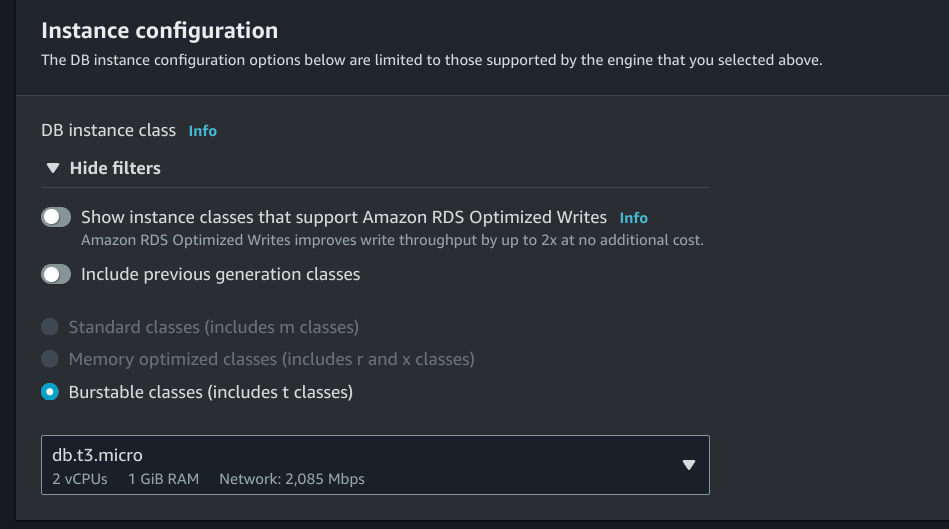The height and width of the screenshot is (529, 949).
Task: Select the Memory optimized classes radio button
Action: point(50,359)
